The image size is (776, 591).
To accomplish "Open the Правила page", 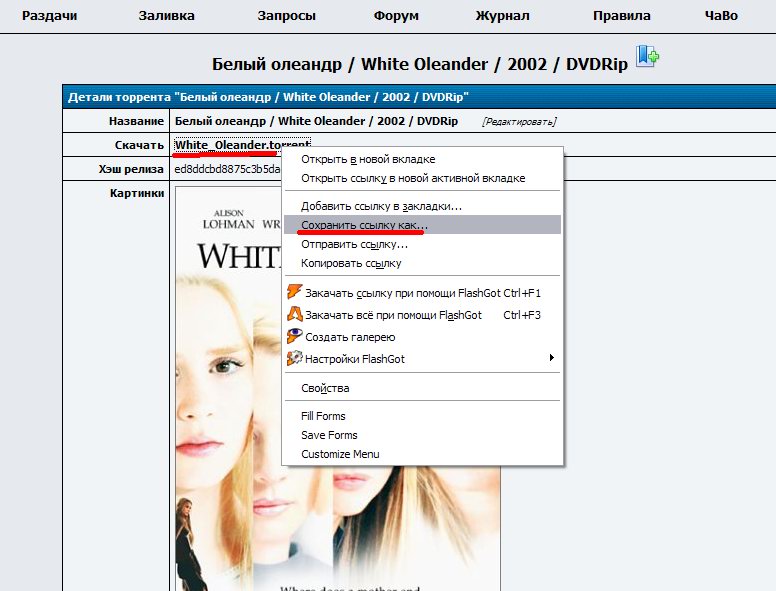I will [622, 16].
